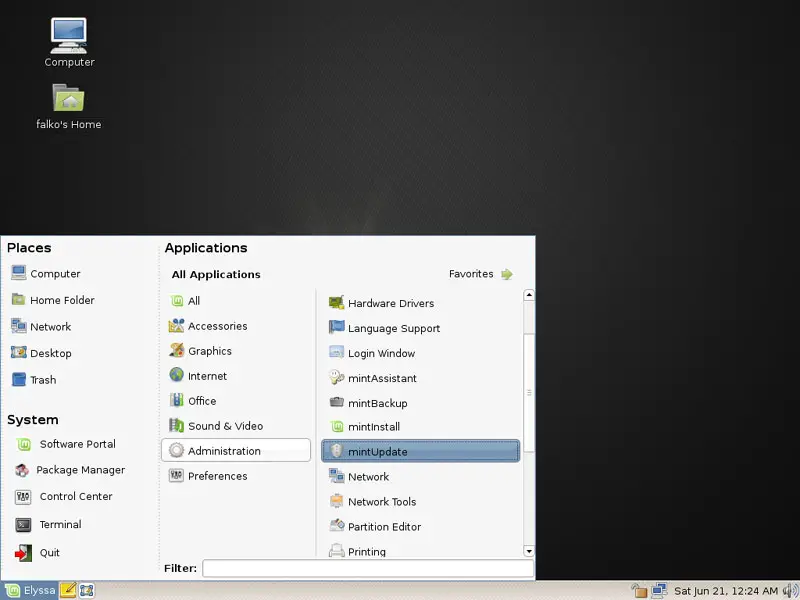Click Computer icon in Places list
800x600 pixels.
point(19,273)
